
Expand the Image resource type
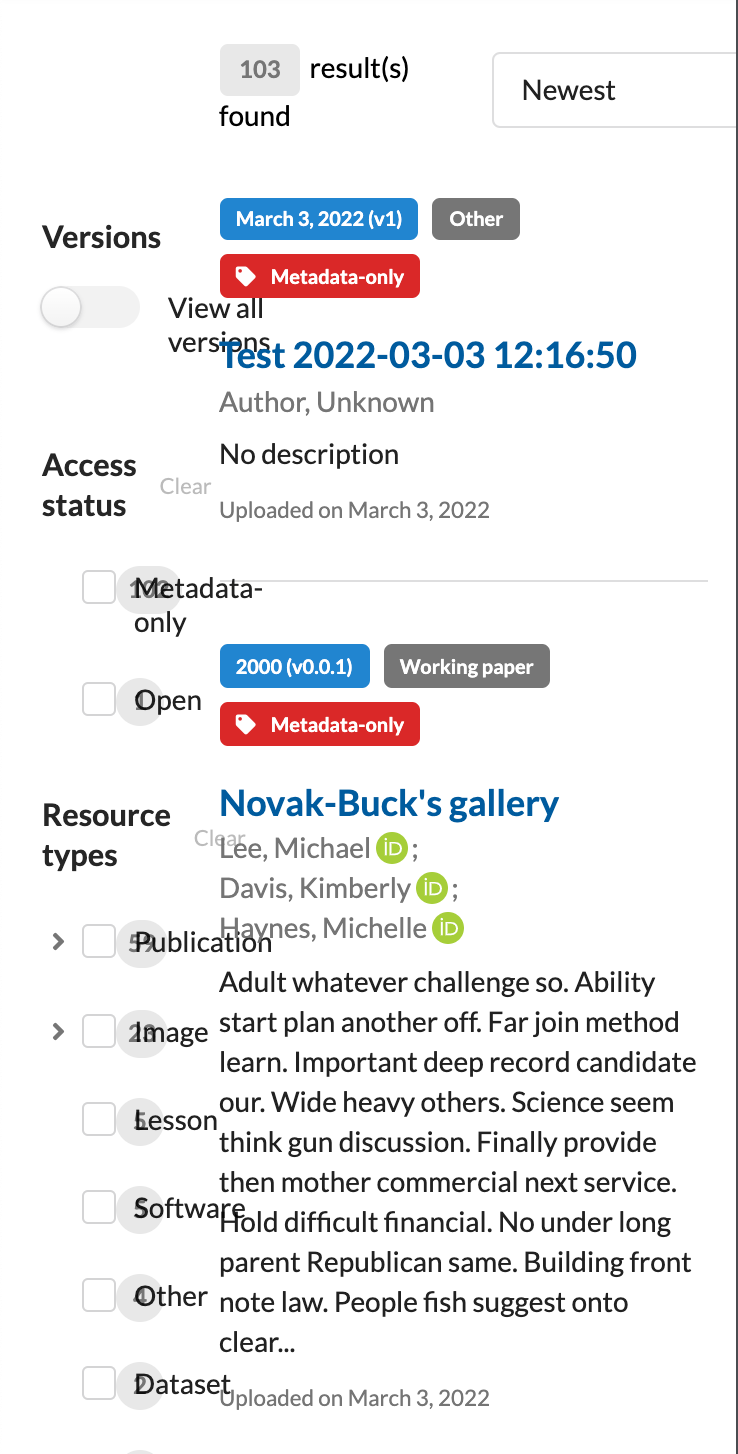[x=57, y=1030]
